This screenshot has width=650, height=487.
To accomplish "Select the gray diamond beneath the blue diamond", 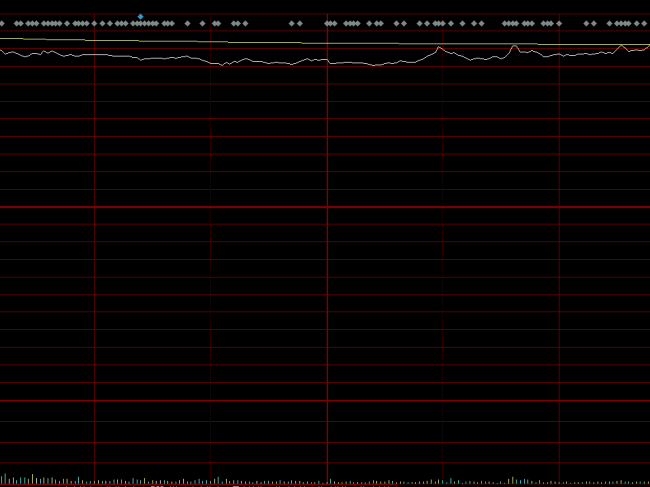I will pos(141,24).
